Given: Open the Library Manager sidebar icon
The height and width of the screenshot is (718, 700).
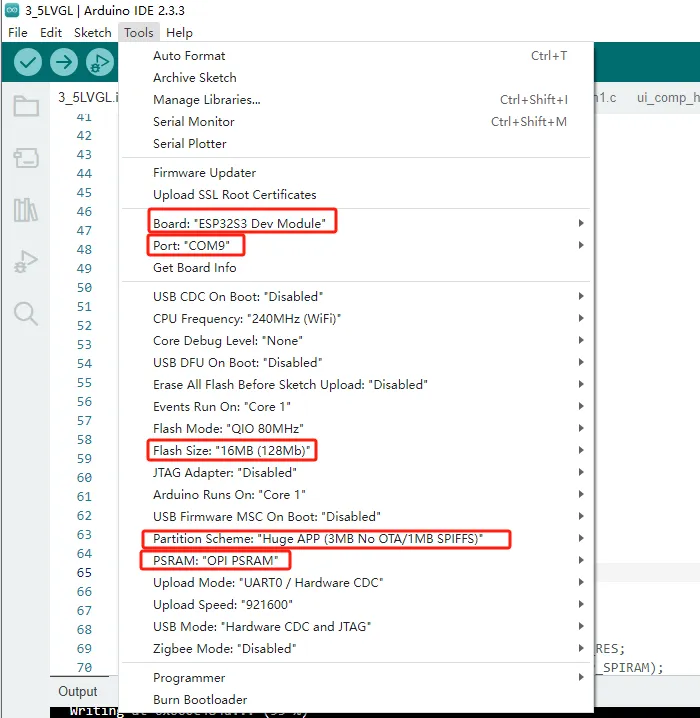Looking at the screenshot, I should [x=26, y=210].
